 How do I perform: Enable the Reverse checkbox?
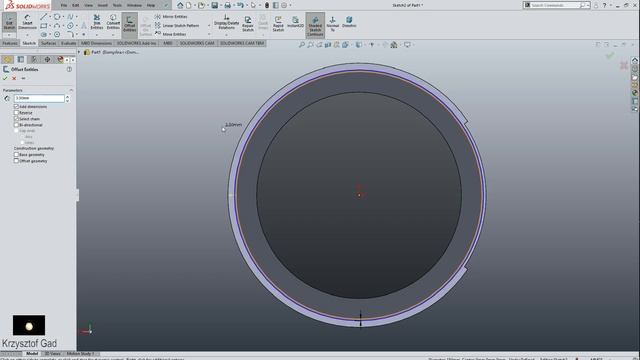[x=16, y=113]
